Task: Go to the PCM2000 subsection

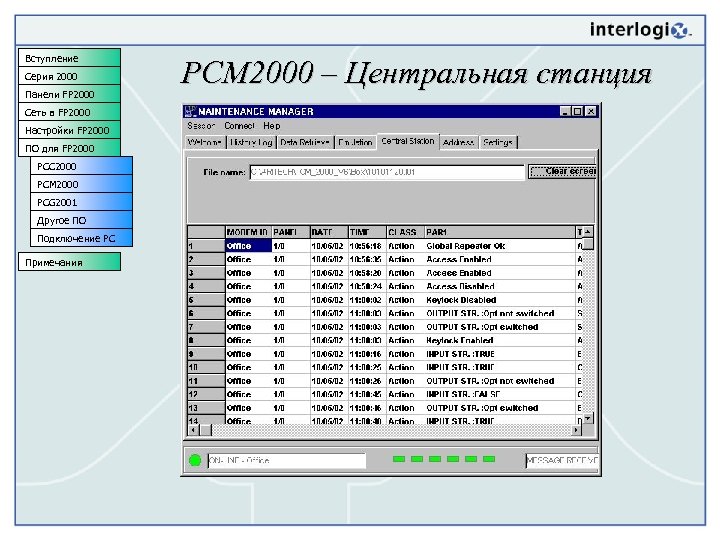Action: [81, 184]
